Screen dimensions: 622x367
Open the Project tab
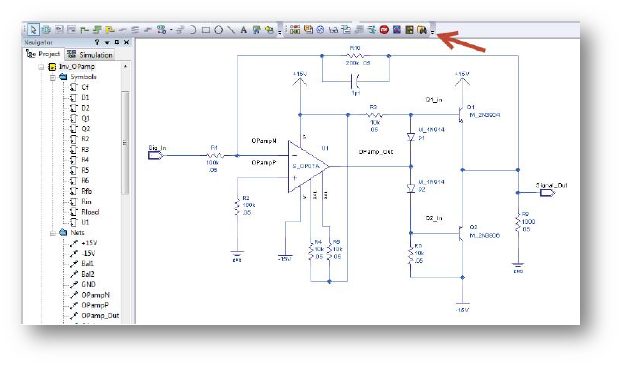click(x=43, y=54)
